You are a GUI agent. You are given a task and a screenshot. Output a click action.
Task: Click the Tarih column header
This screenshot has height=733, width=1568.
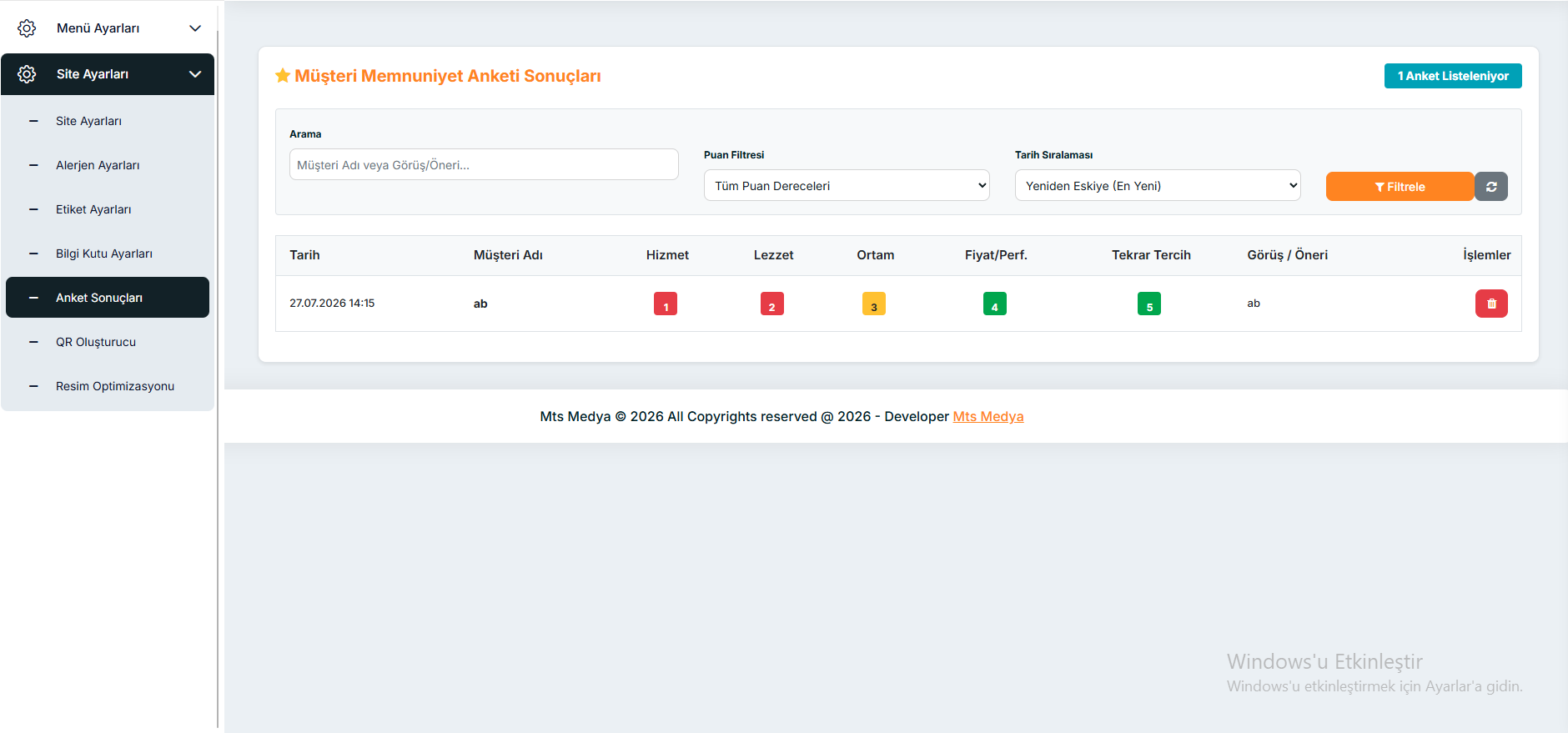pos(304,255)
